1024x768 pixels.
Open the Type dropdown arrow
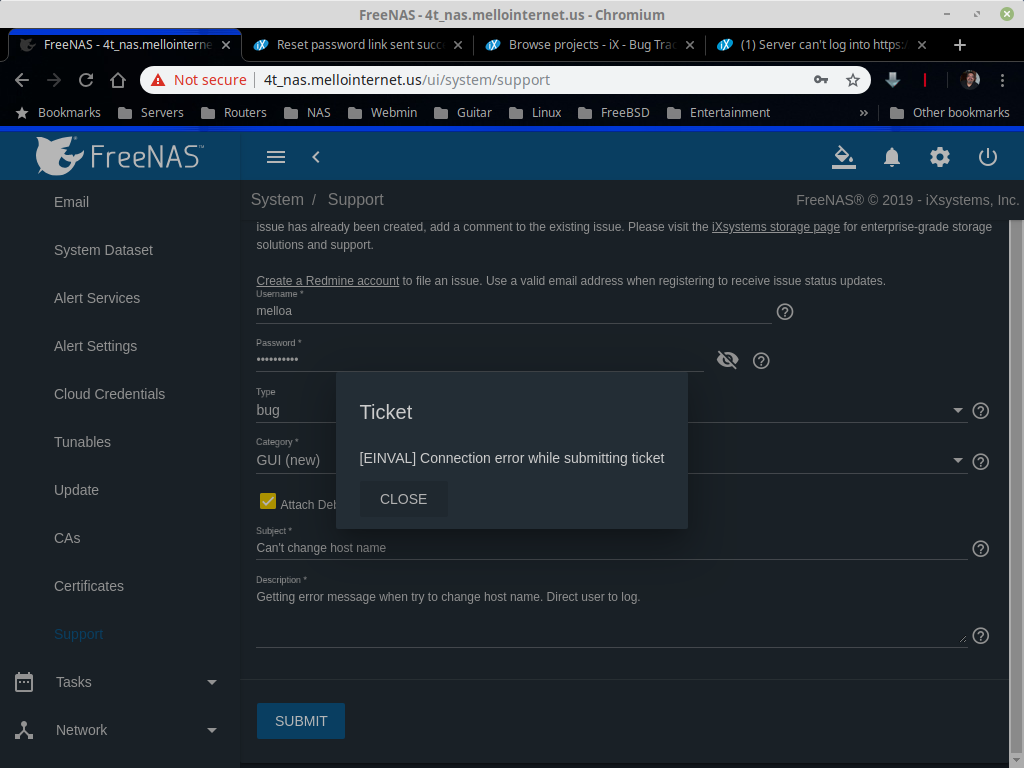click(x=957, y=410)
